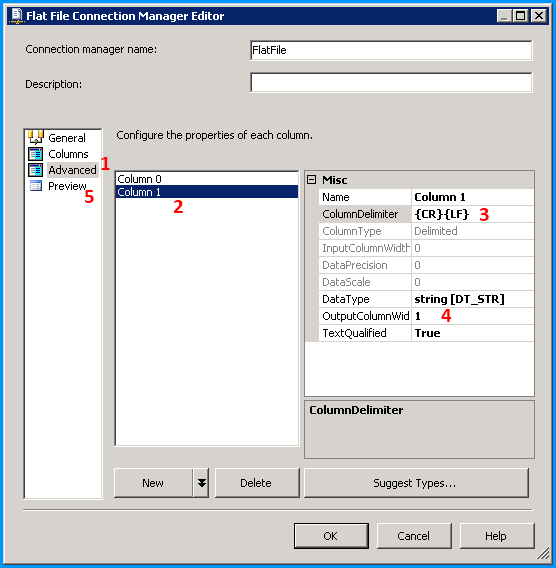The width and height of the screenshot is (556, 568).
Task: Click the Preview page icon
Action: click(35, 186)
